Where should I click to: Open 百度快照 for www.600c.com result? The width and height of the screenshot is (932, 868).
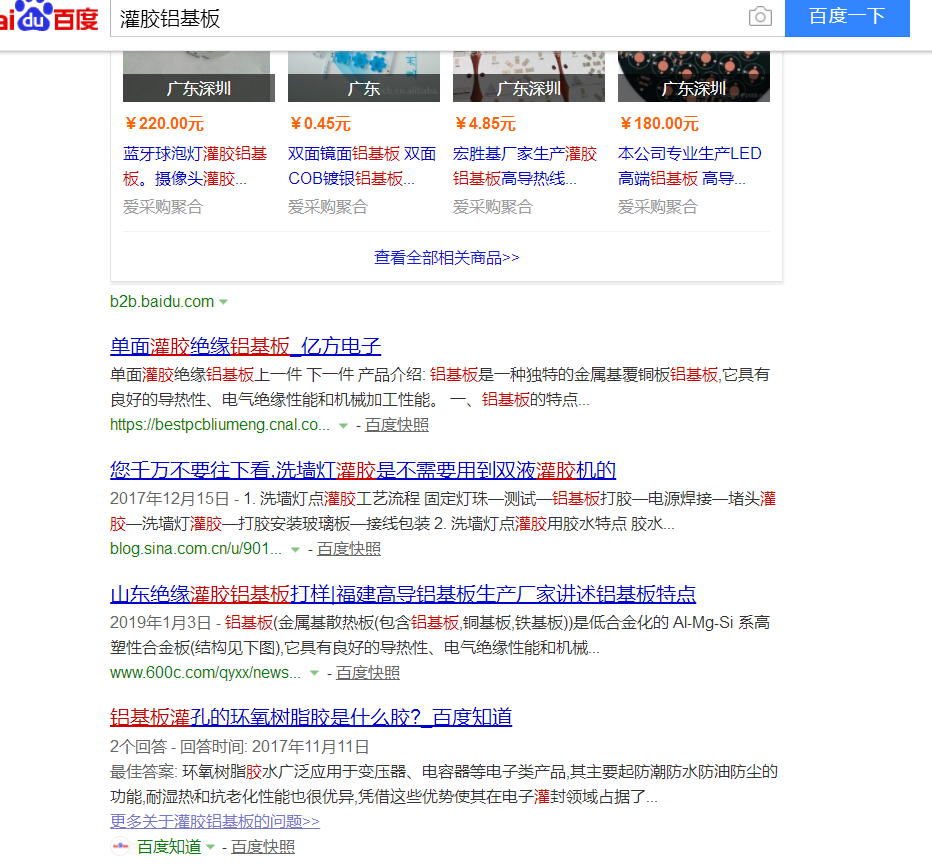(367, 673)
